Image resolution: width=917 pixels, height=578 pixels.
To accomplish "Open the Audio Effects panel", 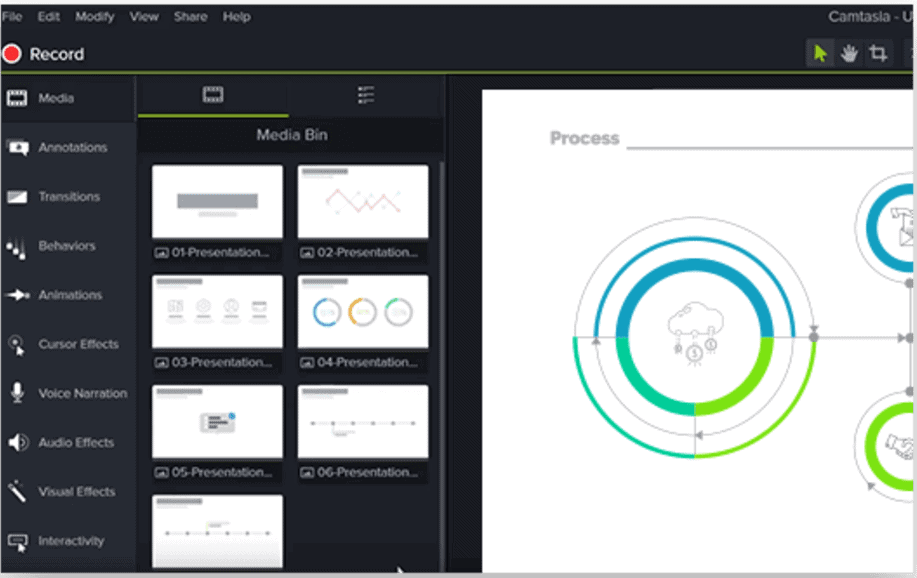I will (x=76, y=442).
